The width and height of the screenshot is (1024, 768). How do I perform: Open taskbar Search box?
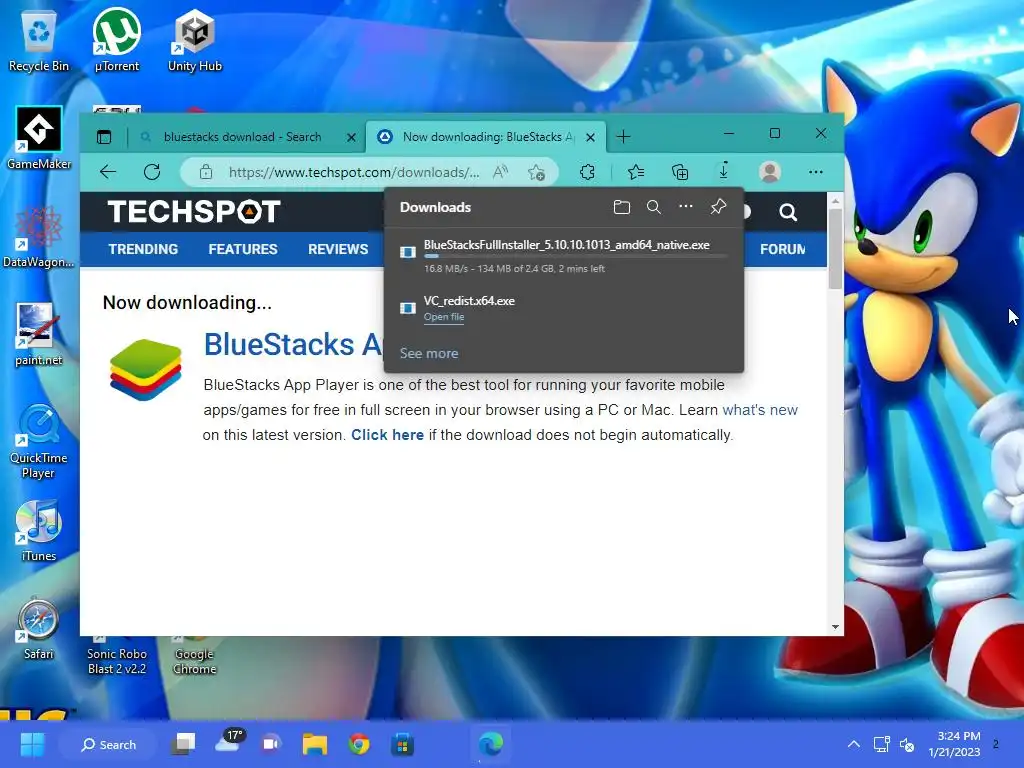108,744
